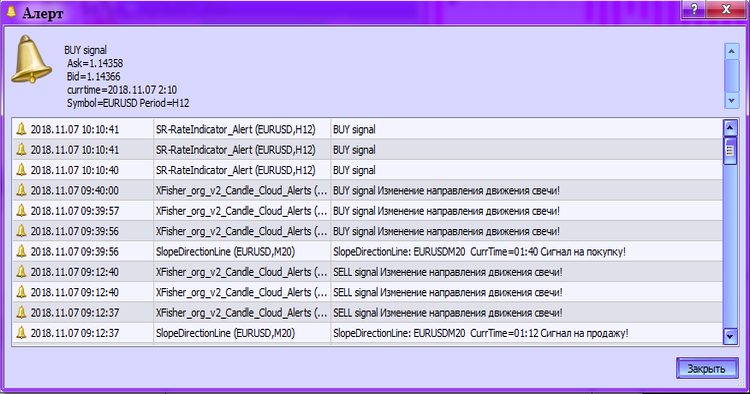Screen dimensions: 750x394
Task: Click the Алерт window title text
Action: [43, 13]
